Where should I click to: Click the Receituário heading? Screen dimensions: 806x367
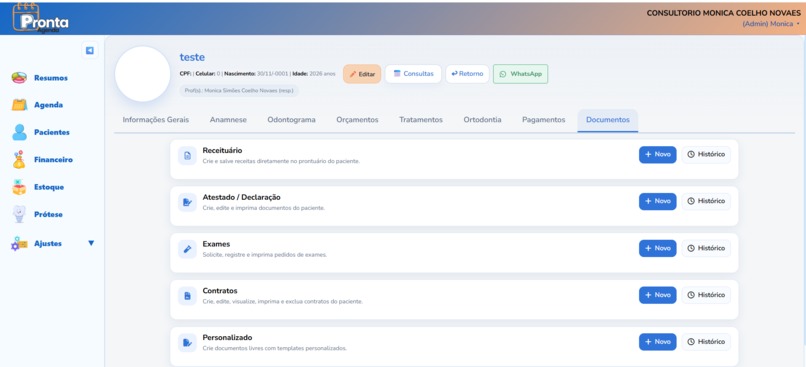pyautogui.click(x=222, y=151)
